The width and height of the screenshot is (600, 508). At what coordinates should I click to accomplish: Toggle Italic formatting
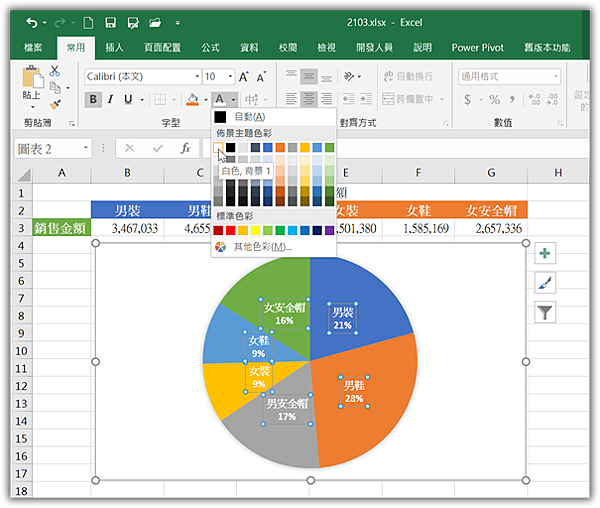click(x=110, y=99)
